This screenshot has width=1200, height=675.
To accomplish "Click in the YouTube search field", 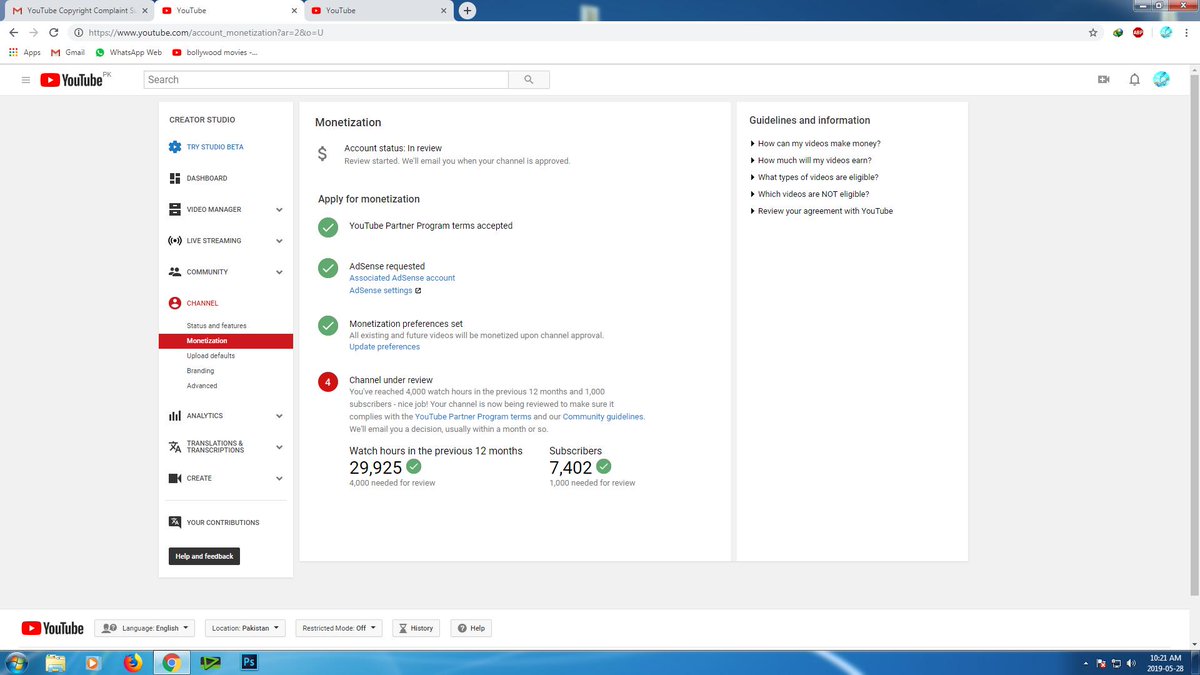I will 326,79.
